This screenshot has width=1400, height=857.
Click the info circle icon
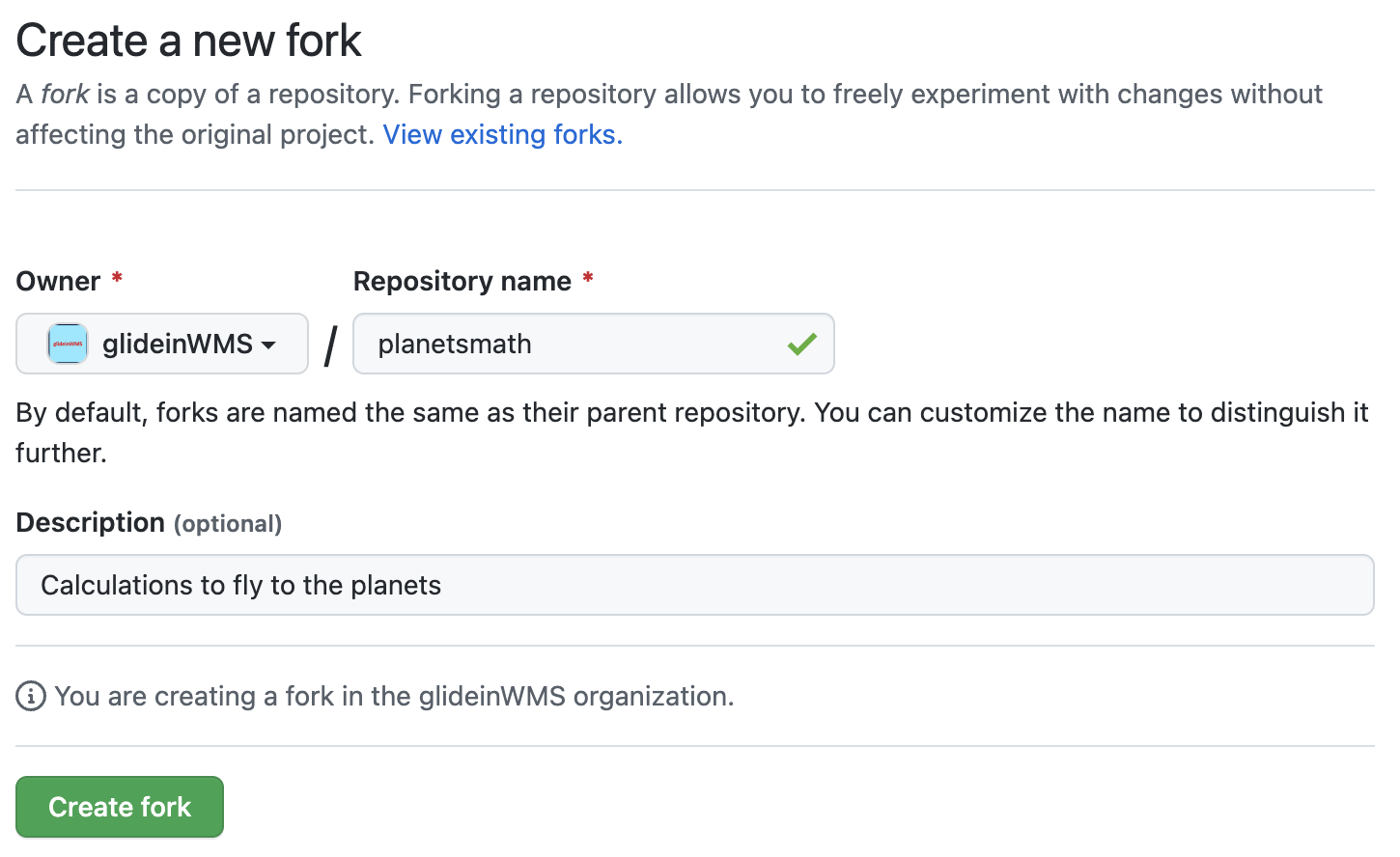click(x=31, y=696)
